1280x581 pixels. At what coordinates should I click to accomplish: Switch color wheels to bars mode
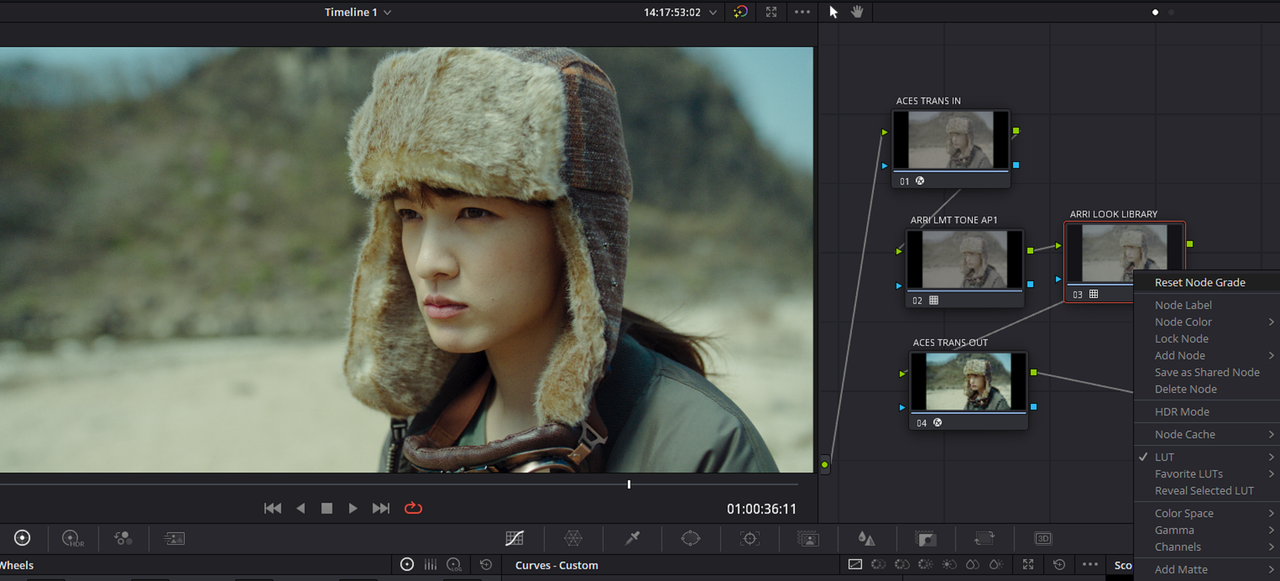point(430,565)
